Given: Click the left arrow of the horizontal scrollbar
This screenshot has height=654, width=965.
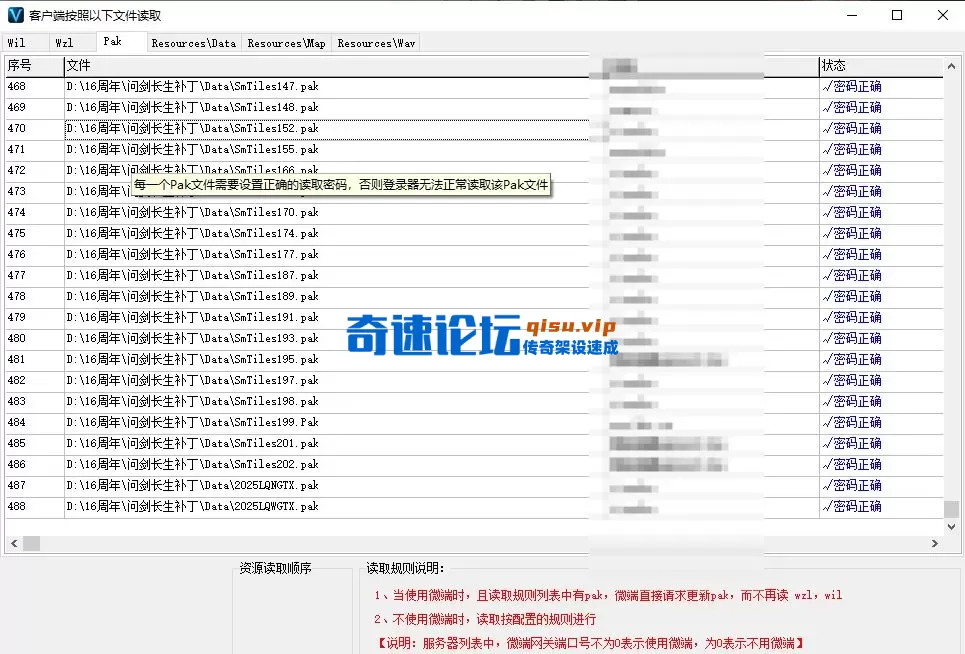Looking at the screenshot, I should [13, 543].
